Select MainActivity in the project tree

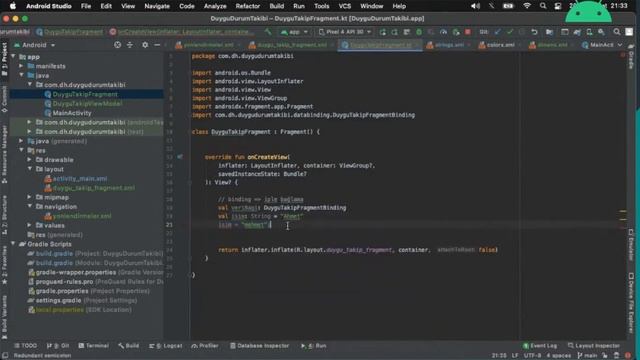point(72,113)
